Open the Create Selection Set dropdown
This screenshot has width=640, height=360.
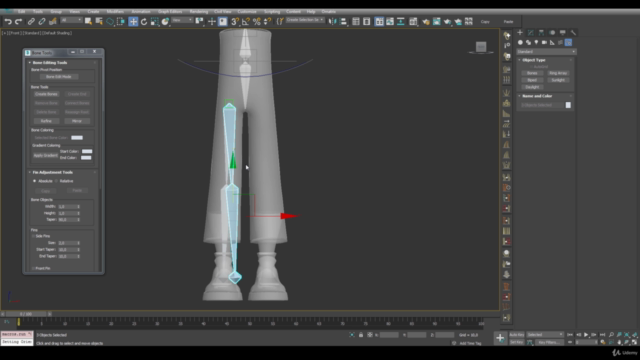[305, 20]
